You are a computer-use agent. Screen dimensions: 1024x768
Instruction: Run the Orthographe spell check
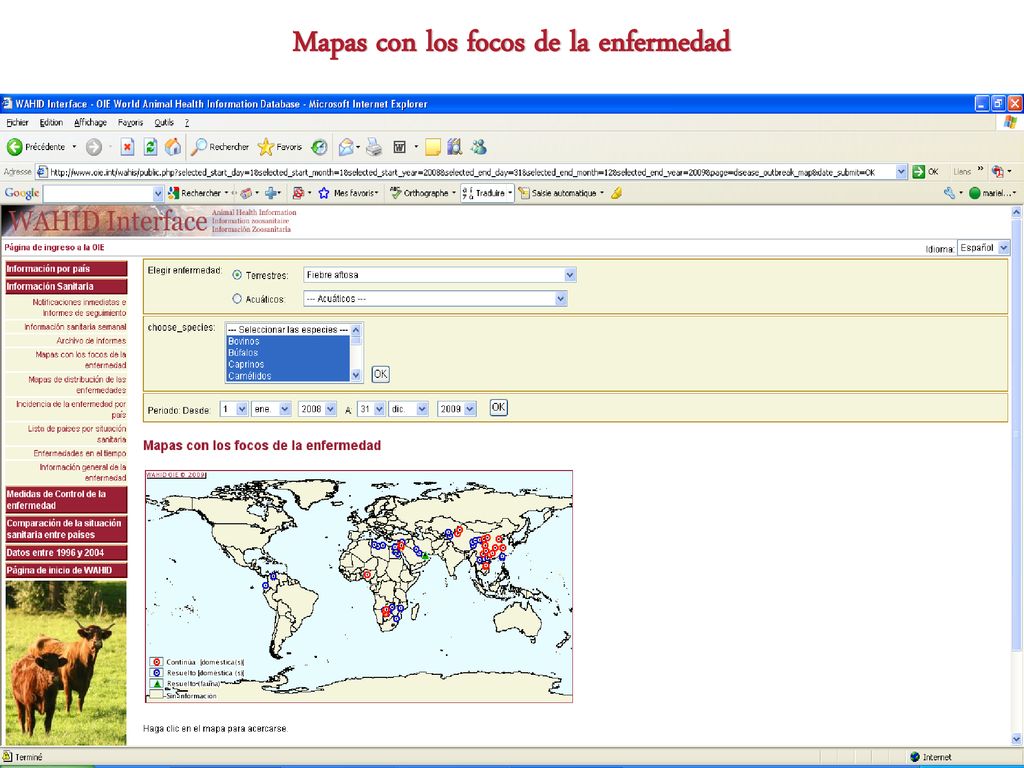pos(419,193)
